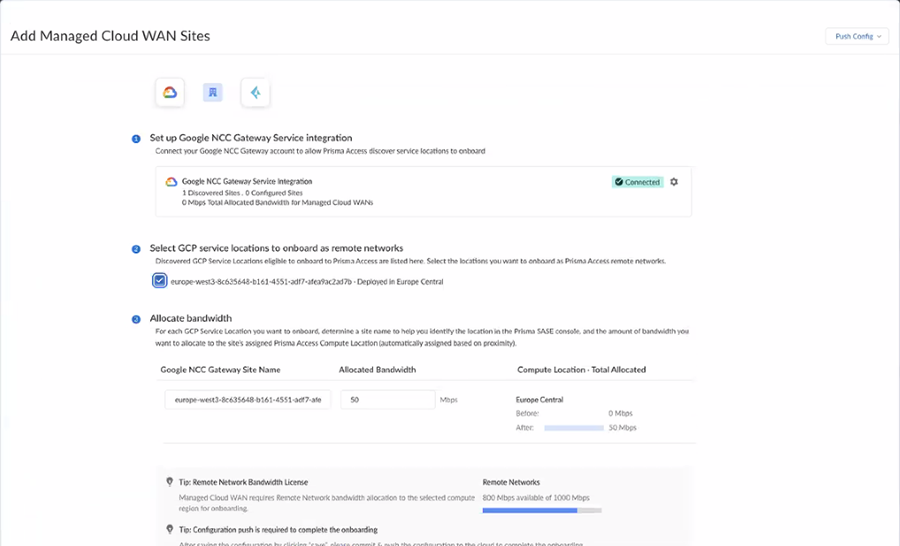This screenshot has height=546, width=900.
Task: Click the 'Google NCC Gateway Service Integration' title
Action: pyautogui.click(x=247, y=181)
